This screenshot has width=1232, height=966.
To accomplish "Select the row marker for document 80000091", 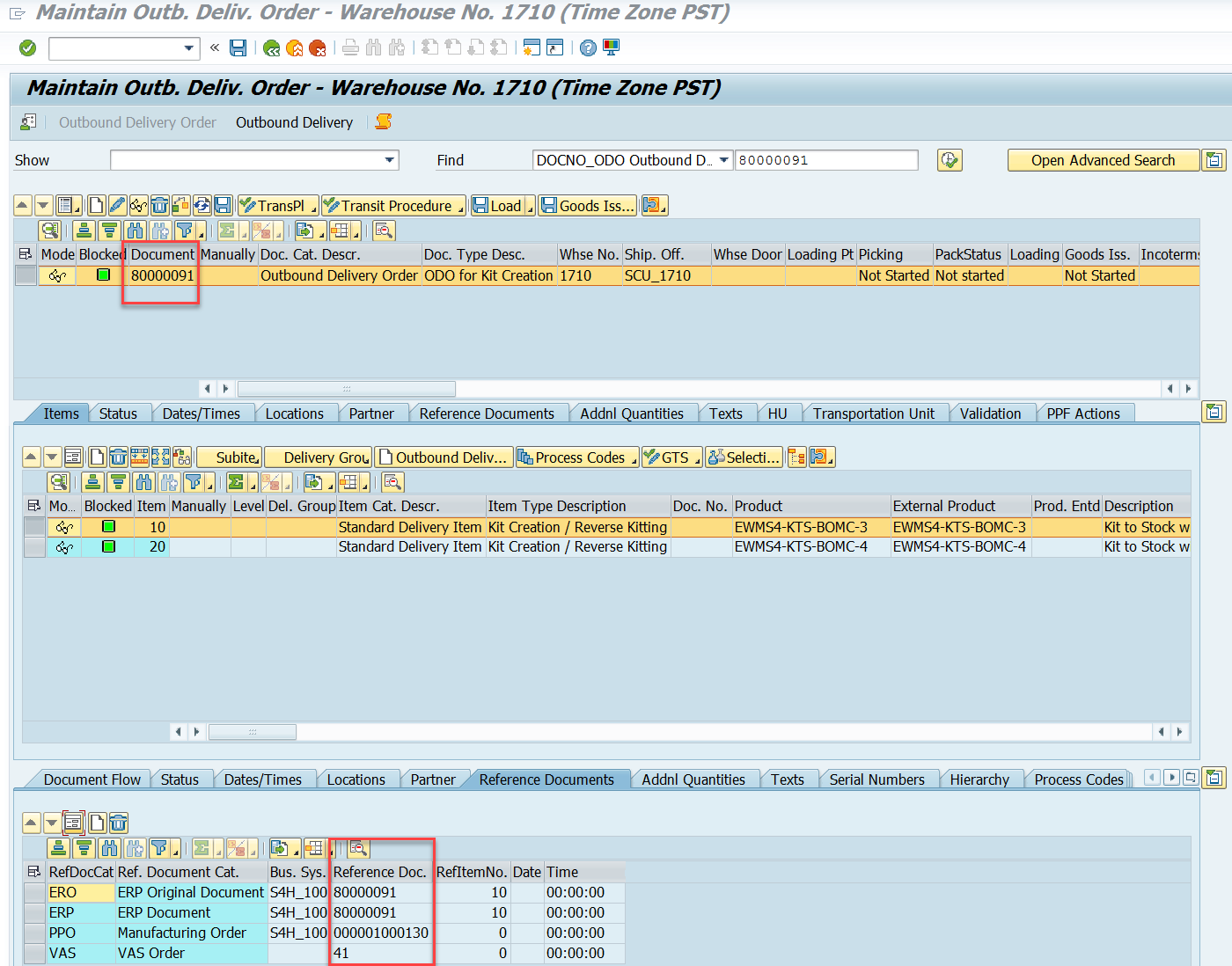I will (26, 275).
